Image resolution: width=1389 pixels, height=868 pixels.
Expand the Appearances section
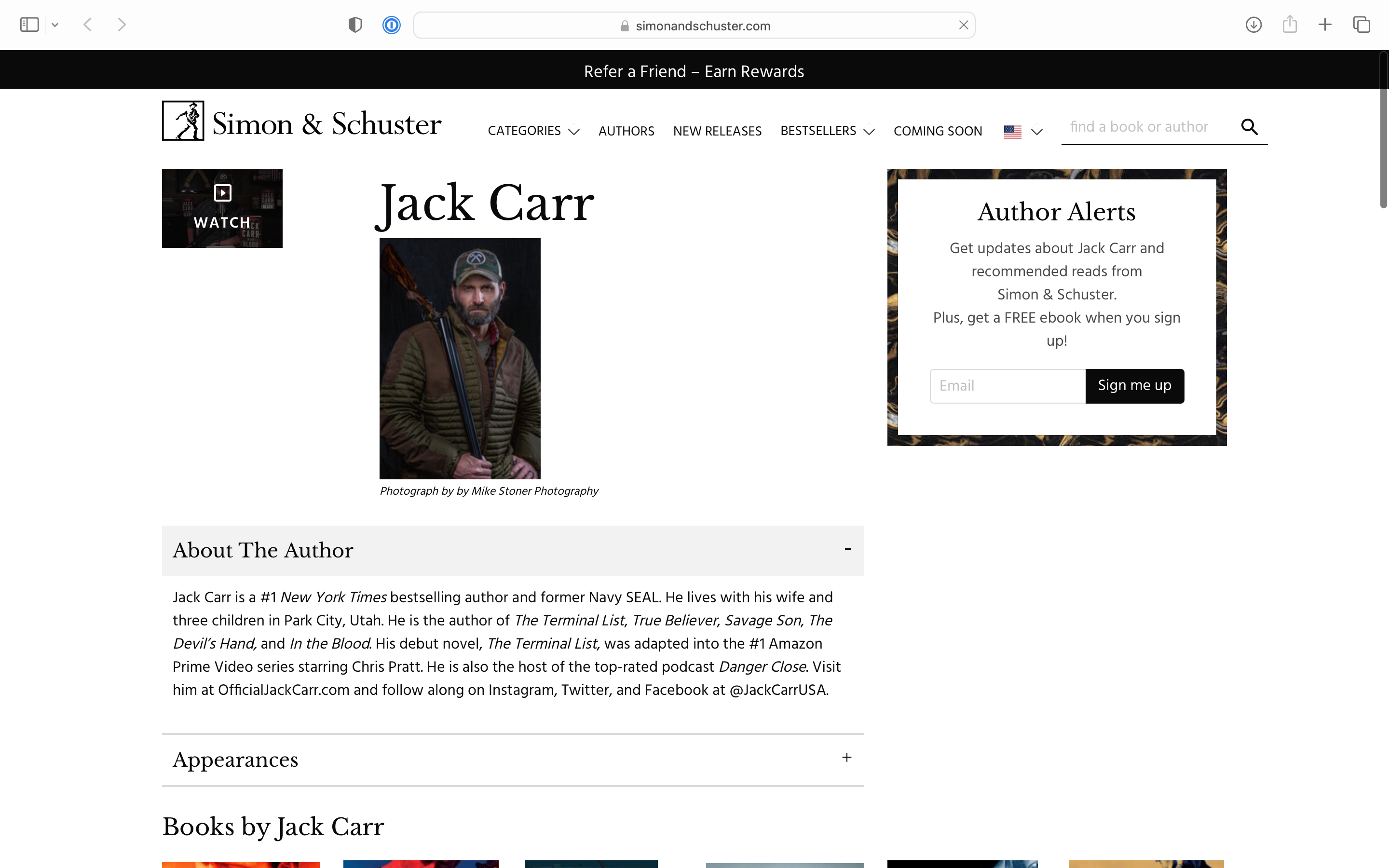513,759
